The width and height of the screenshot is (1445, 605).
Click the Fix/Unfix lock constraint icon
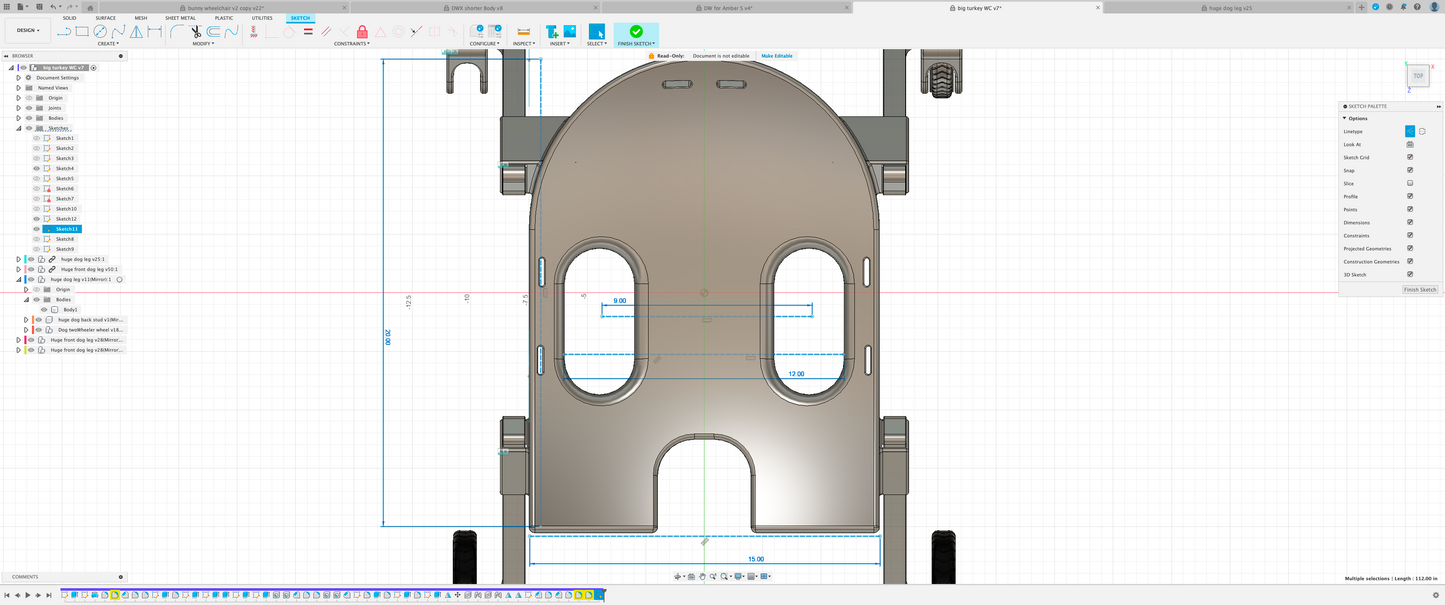362,32
